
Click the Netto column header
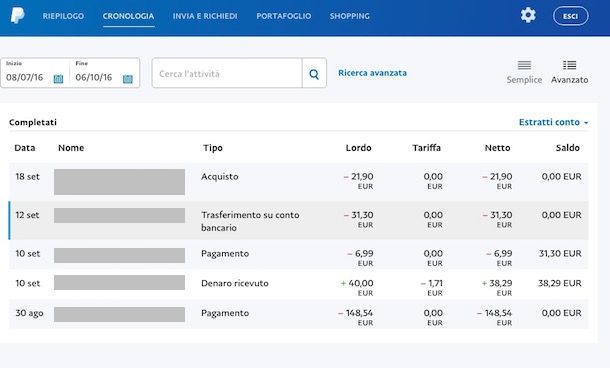click(497, 148)
